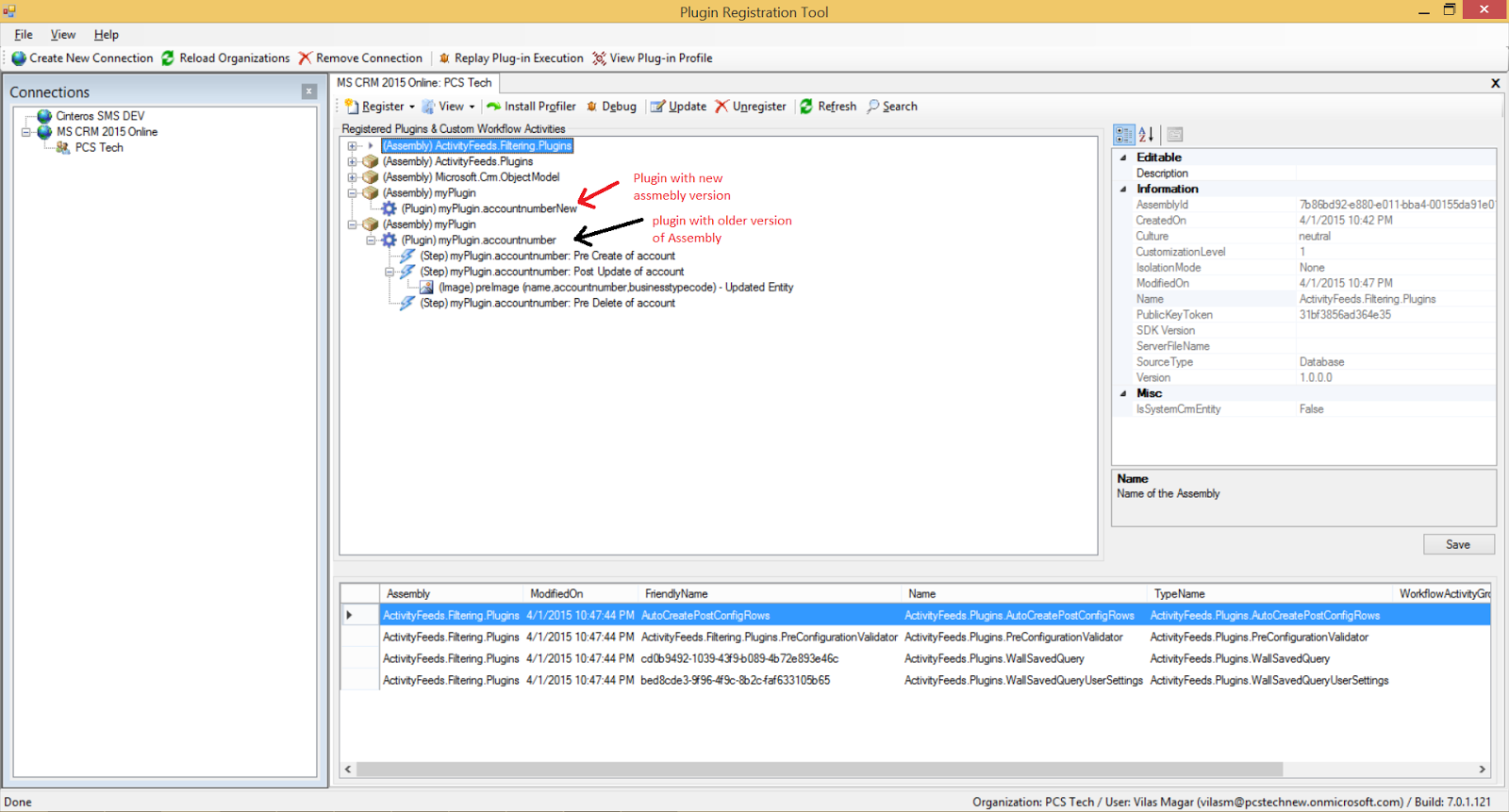Select step Pre Create of account
The width and height of the screenshot is (1509, 812).
tap(547, 256)
